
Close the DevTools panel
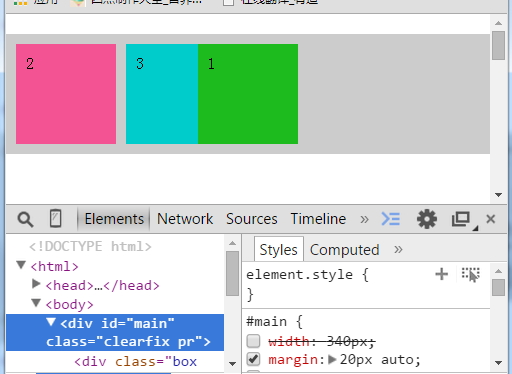[x=491, y=219]
